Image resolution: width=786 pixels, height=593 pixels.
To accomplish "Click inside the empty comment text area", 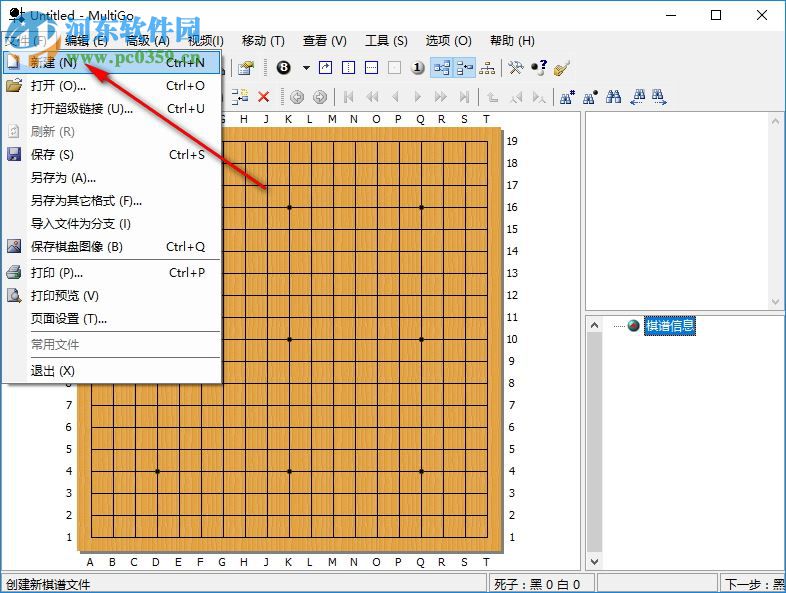I will [678, 212].
